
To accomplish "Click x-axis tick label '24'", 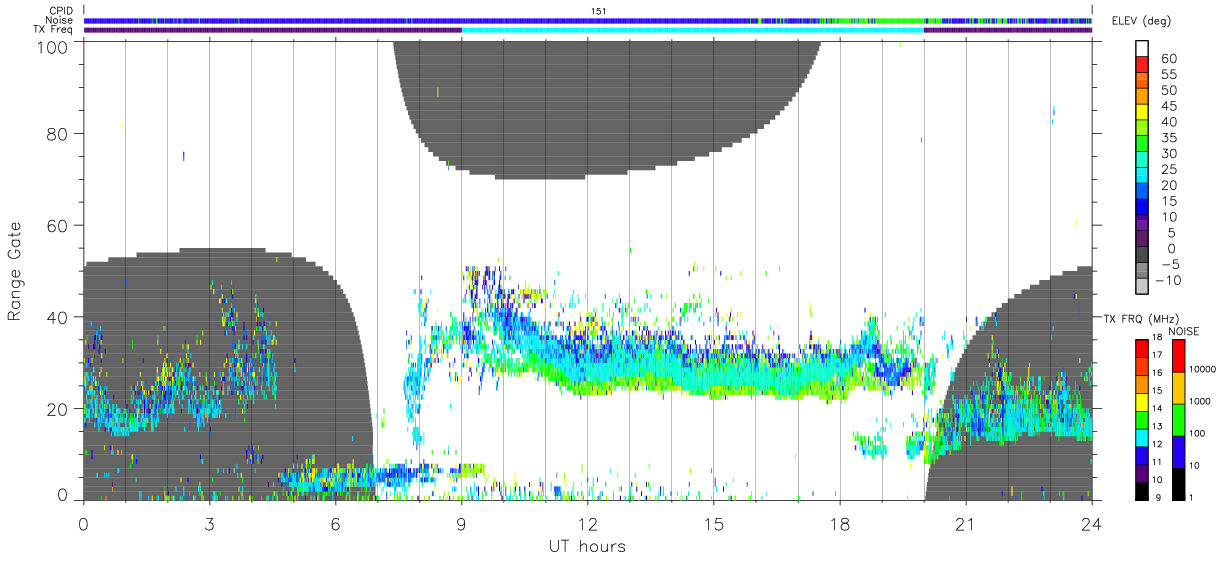I will [x=1091, y=524].
